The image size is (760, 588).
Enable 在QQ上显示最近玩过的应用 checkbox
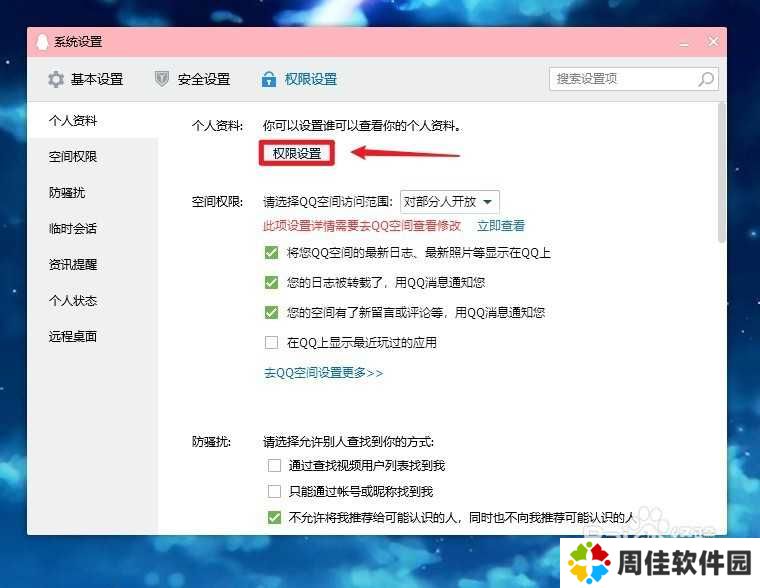click(x=271, y=343)
